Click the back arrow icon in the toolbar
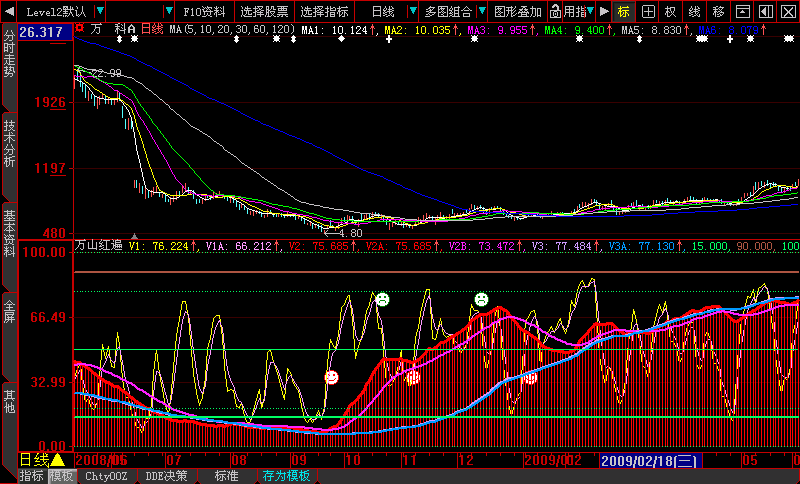This screenshot has height=484, width=800. pyautogui.click(x=8, y=11)
